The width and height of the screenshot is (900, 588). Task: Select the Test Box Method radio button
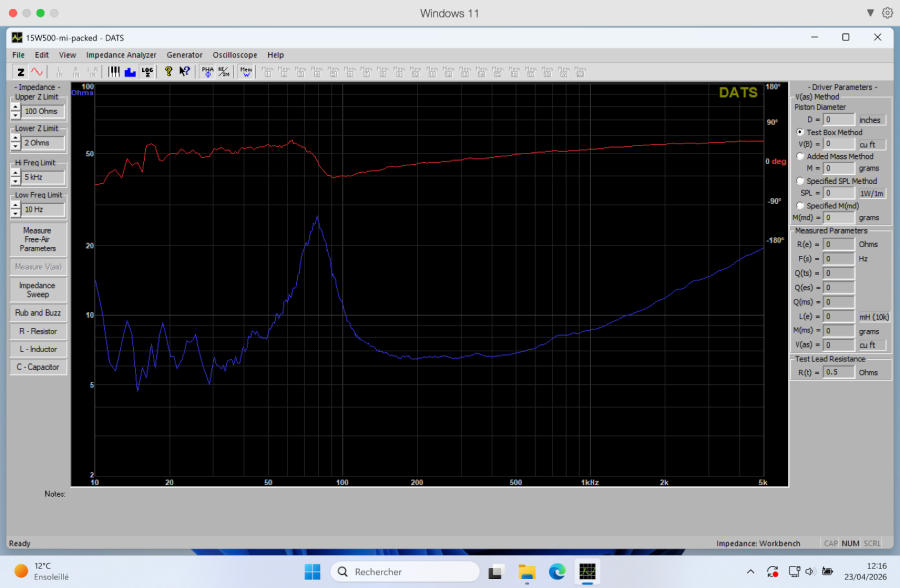click(x=800, y=132)
